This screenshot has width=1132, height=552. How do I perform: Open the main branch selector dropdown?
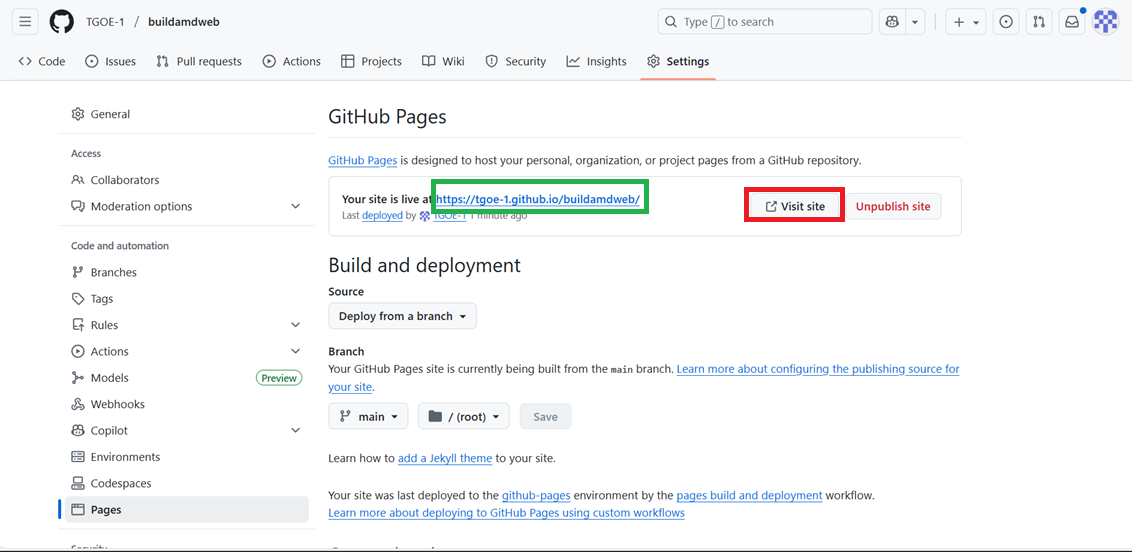point(368,417)
